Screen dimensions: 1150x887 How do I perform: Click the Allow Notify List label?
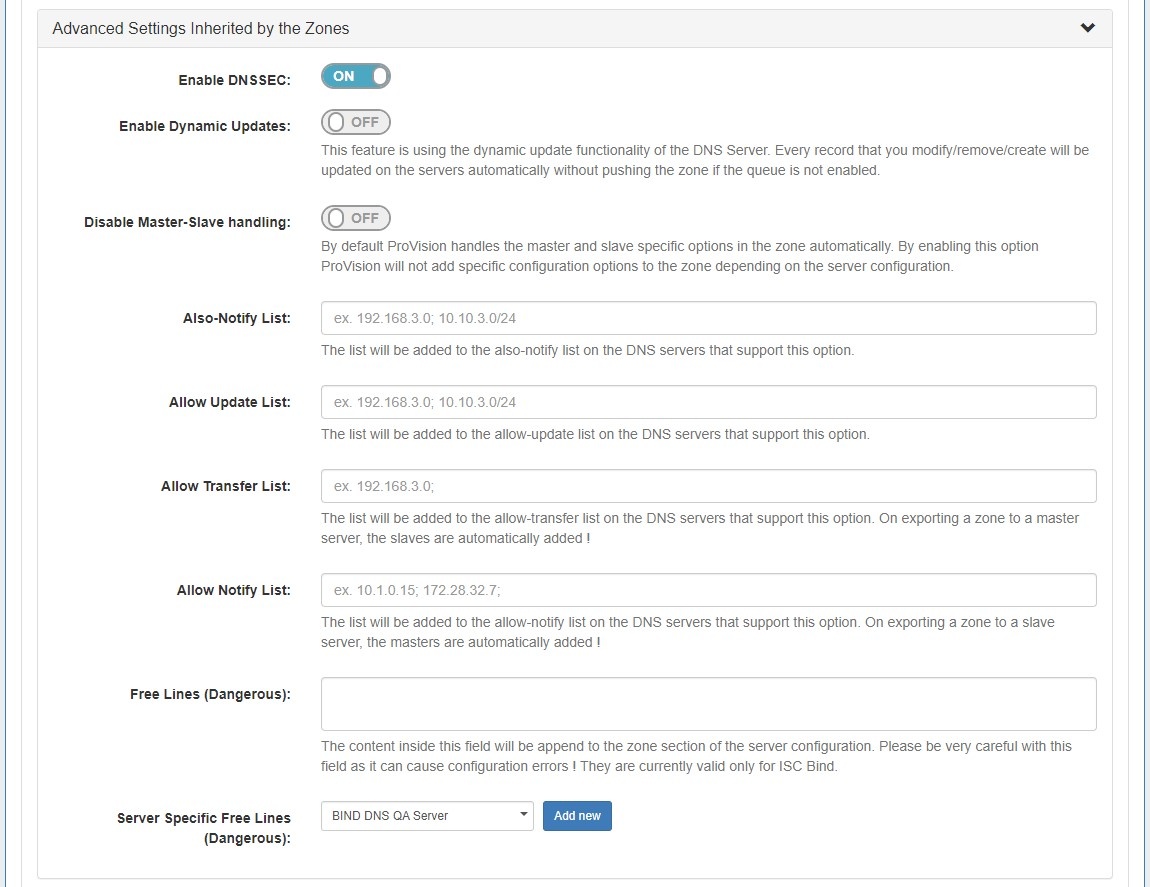(x=233, y=590)
